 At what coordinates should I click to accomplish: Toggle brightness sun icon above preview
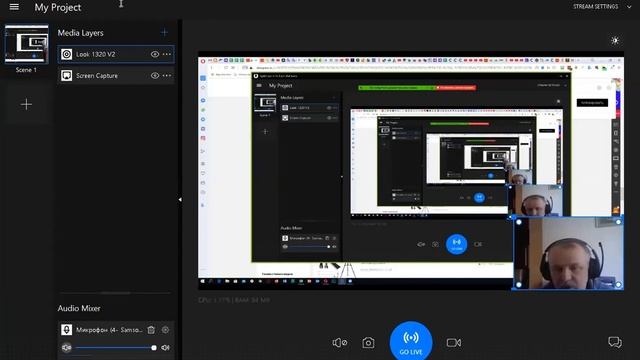tap(615, 40)
